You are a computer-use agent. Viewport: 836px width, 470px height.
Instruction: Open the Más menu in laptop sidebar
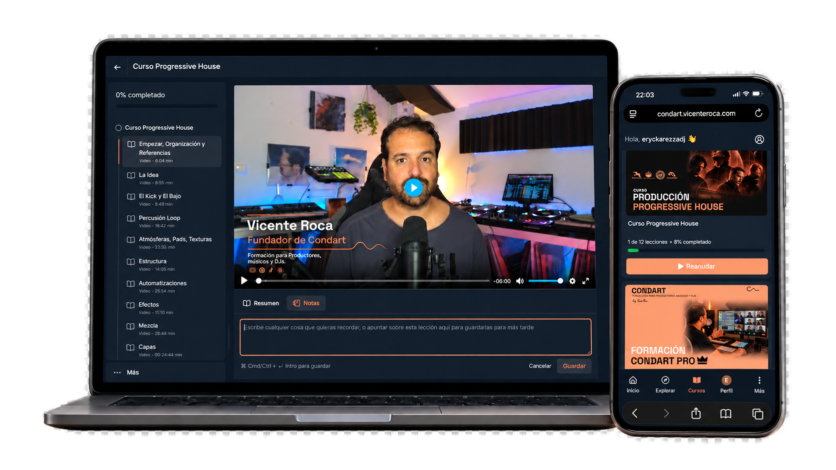(126, 372)
